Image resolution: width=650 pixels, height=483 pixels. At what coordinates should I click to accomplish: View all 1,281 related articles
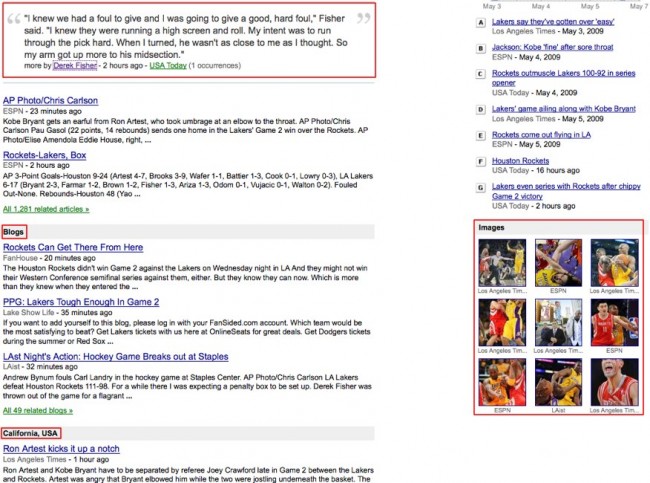pos(46,209)
